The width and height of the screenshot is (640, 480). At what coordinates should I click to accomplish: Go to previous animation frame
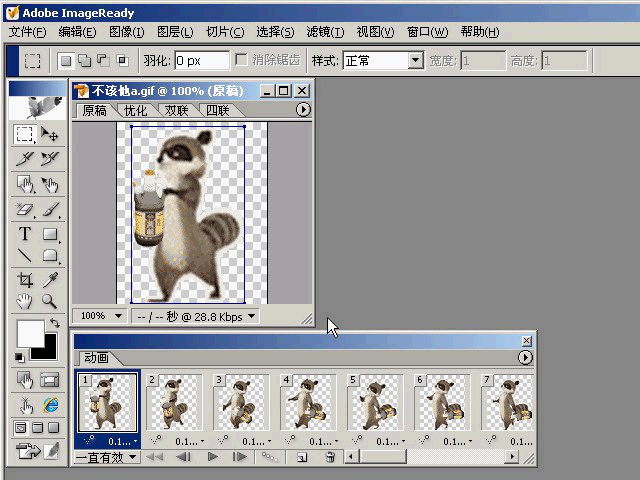pos(183,457)
